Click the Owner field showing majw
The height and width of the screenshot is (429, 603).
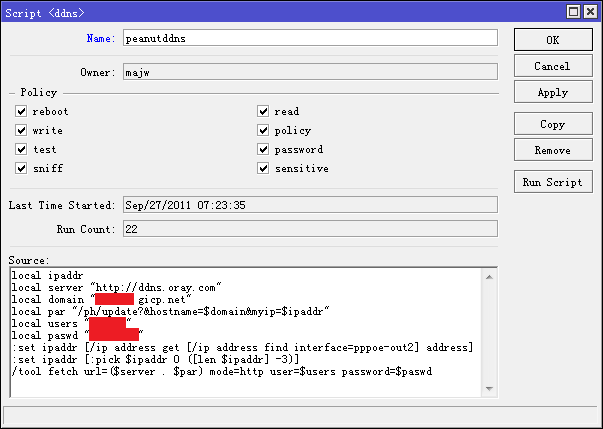click(309, 72)
